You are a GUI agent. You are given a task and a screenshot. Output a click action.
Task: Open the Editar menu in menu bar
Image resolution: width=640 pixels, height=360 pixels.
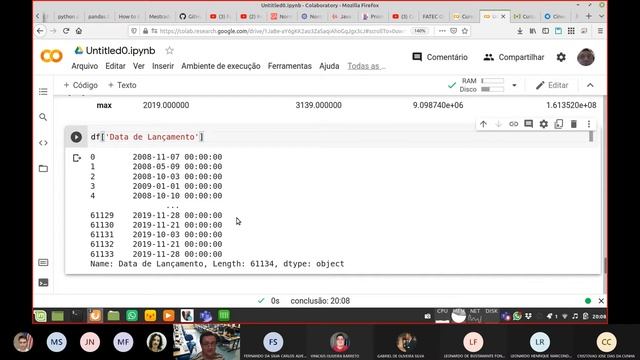pyautogui.click(x=116, y=66)
